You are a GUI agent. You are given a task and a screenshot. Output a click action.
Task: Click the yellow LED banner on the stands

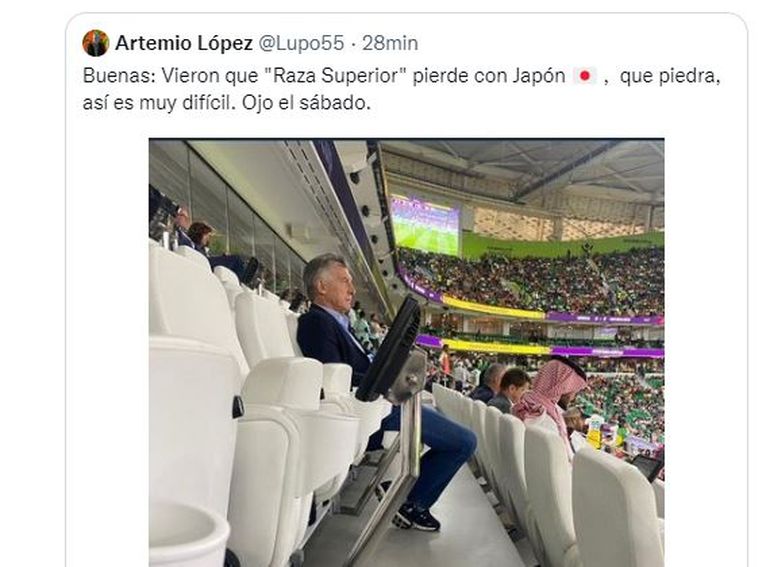pyautogui.click(x=493, y=308)
